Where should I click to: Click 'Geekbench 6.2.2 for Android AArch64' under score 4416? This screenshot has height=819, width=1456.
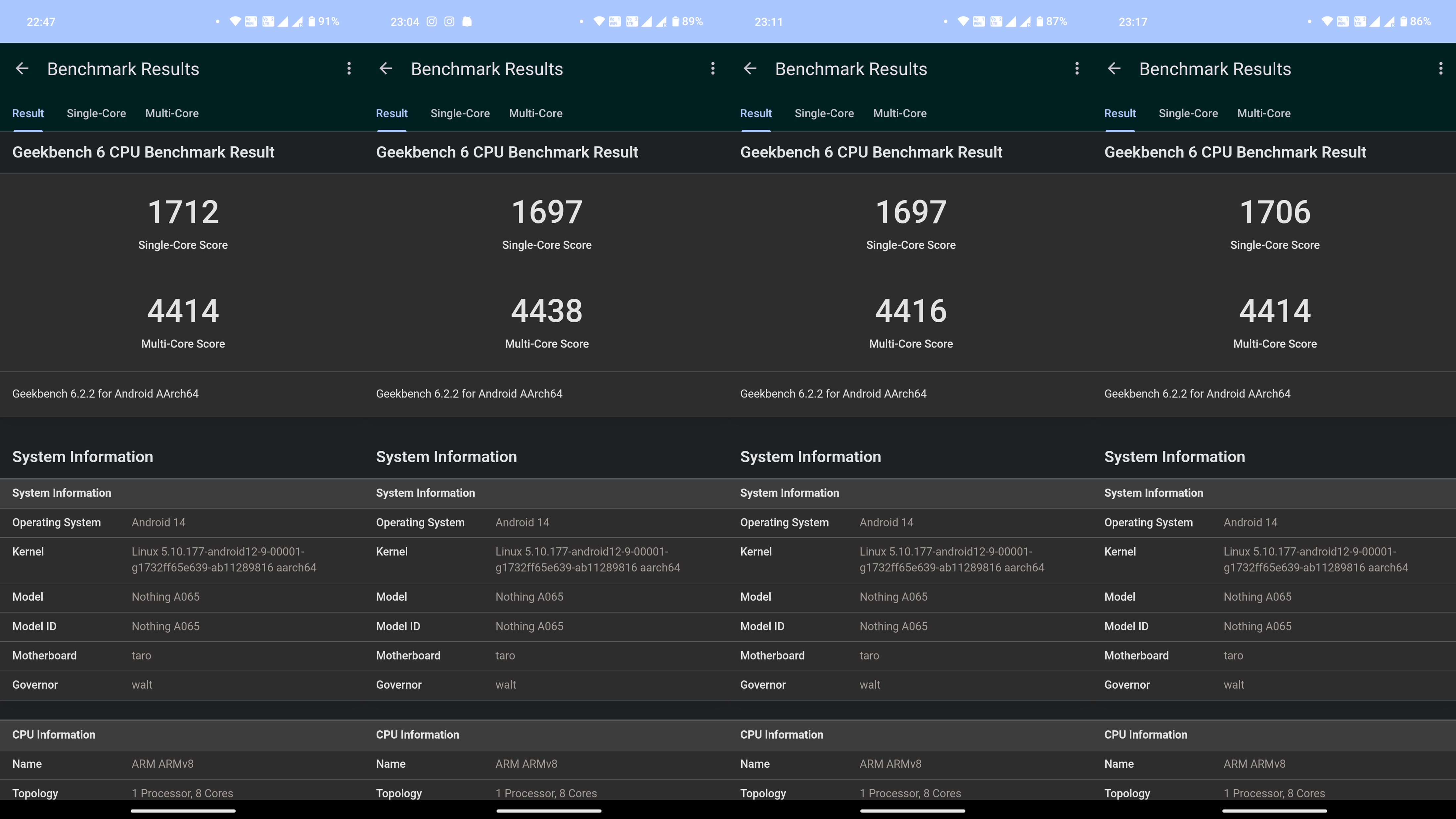click(833, 393)
